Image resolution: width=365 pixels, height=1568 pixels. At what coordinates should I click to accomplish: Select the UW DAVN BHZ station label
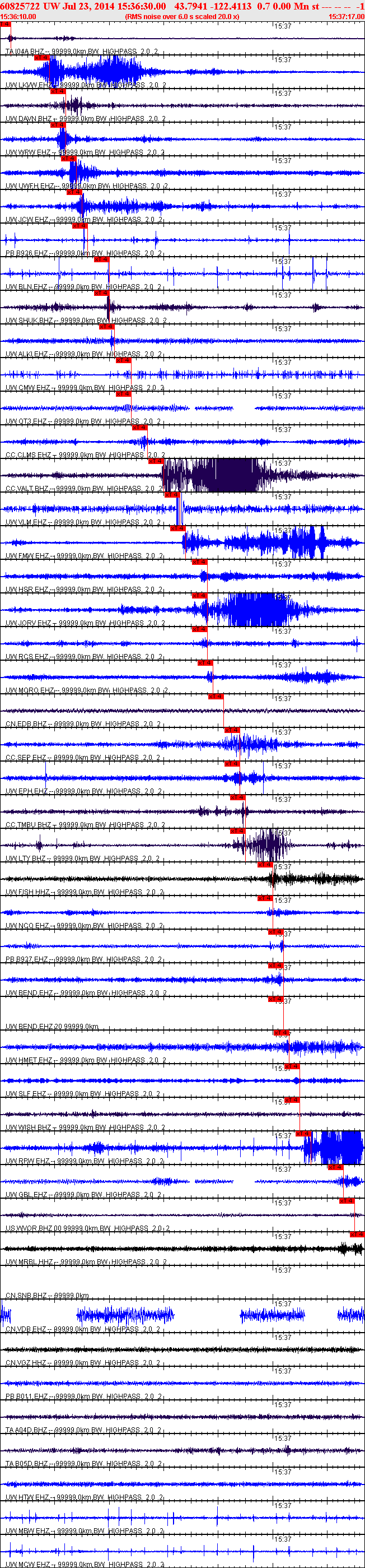coord(85,119)
